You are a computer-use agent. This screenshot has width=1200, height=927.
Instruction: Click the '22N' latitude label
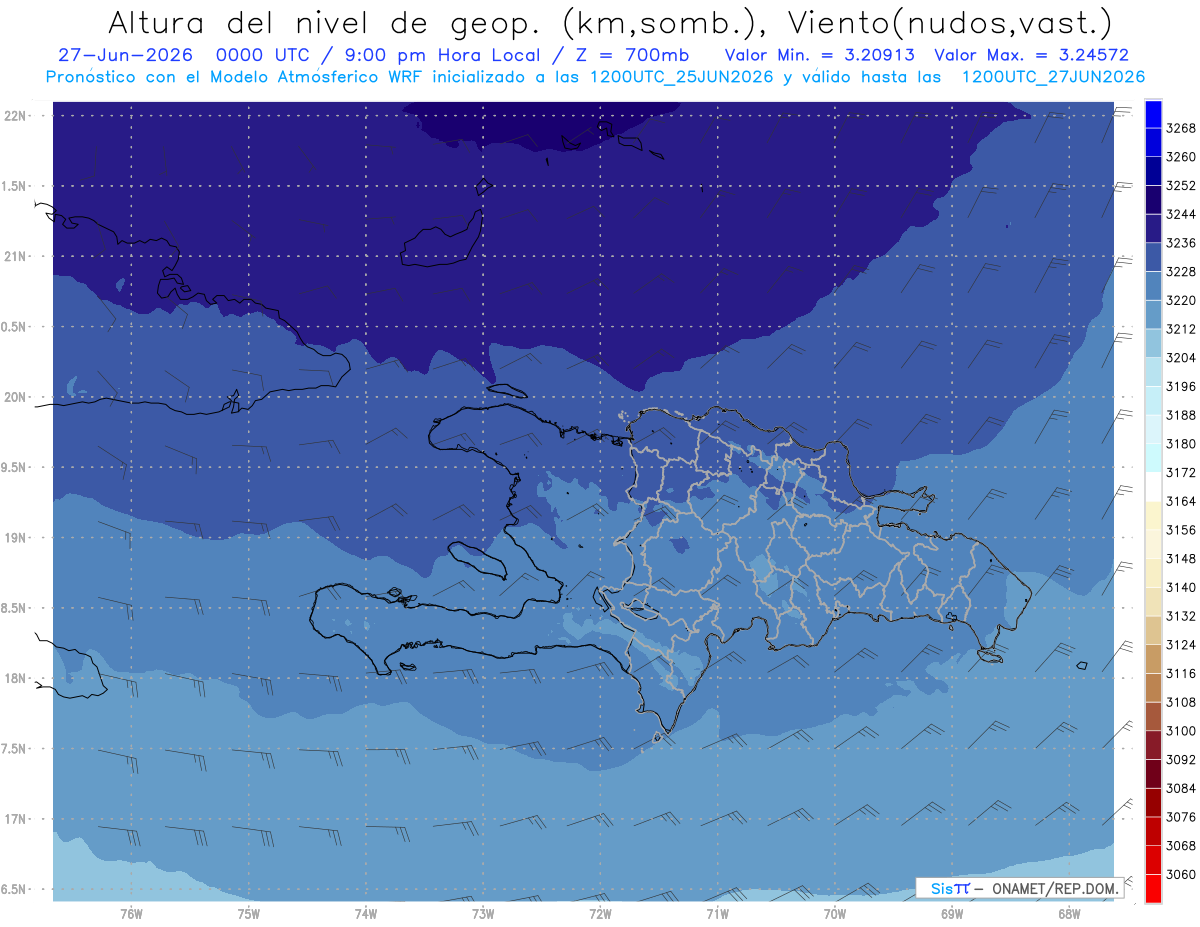tap(15, 116)
